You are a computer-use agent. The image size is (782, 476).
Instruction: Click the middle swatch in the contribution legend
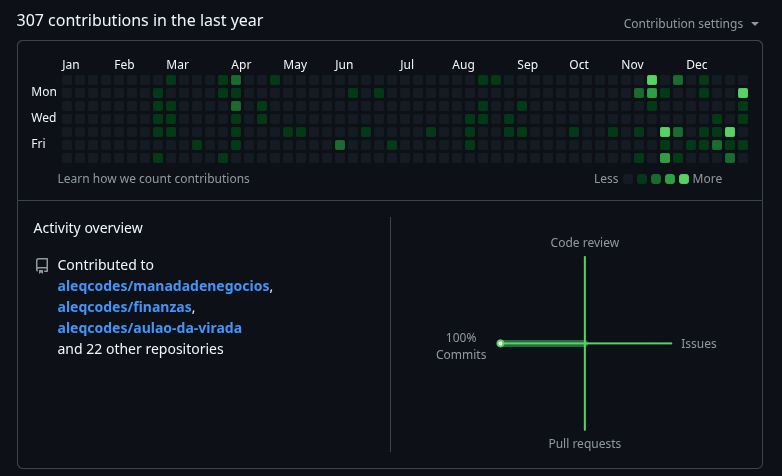656,179
